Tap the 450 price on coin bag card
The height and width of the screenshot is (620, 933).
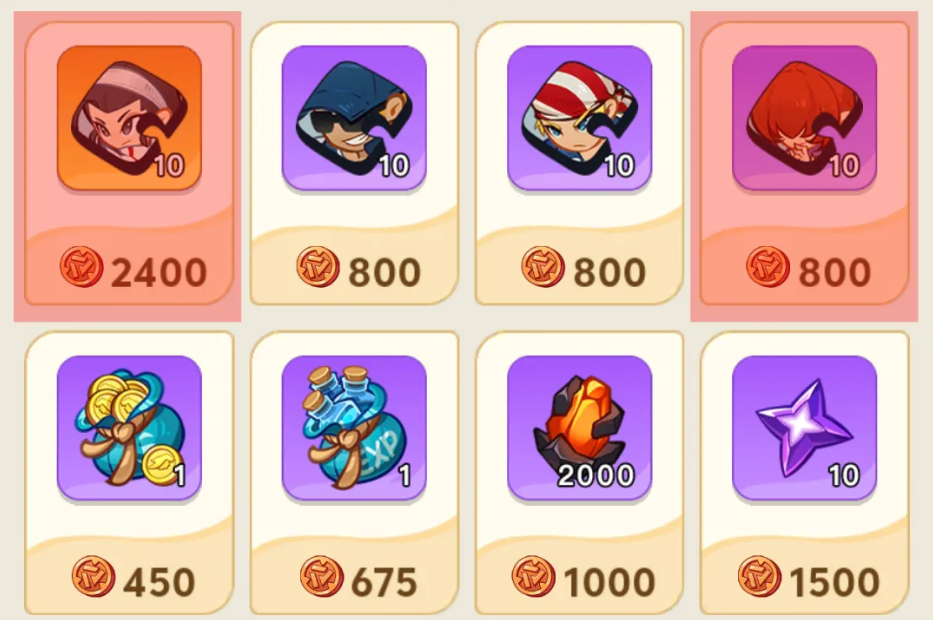tap(159, 582)
